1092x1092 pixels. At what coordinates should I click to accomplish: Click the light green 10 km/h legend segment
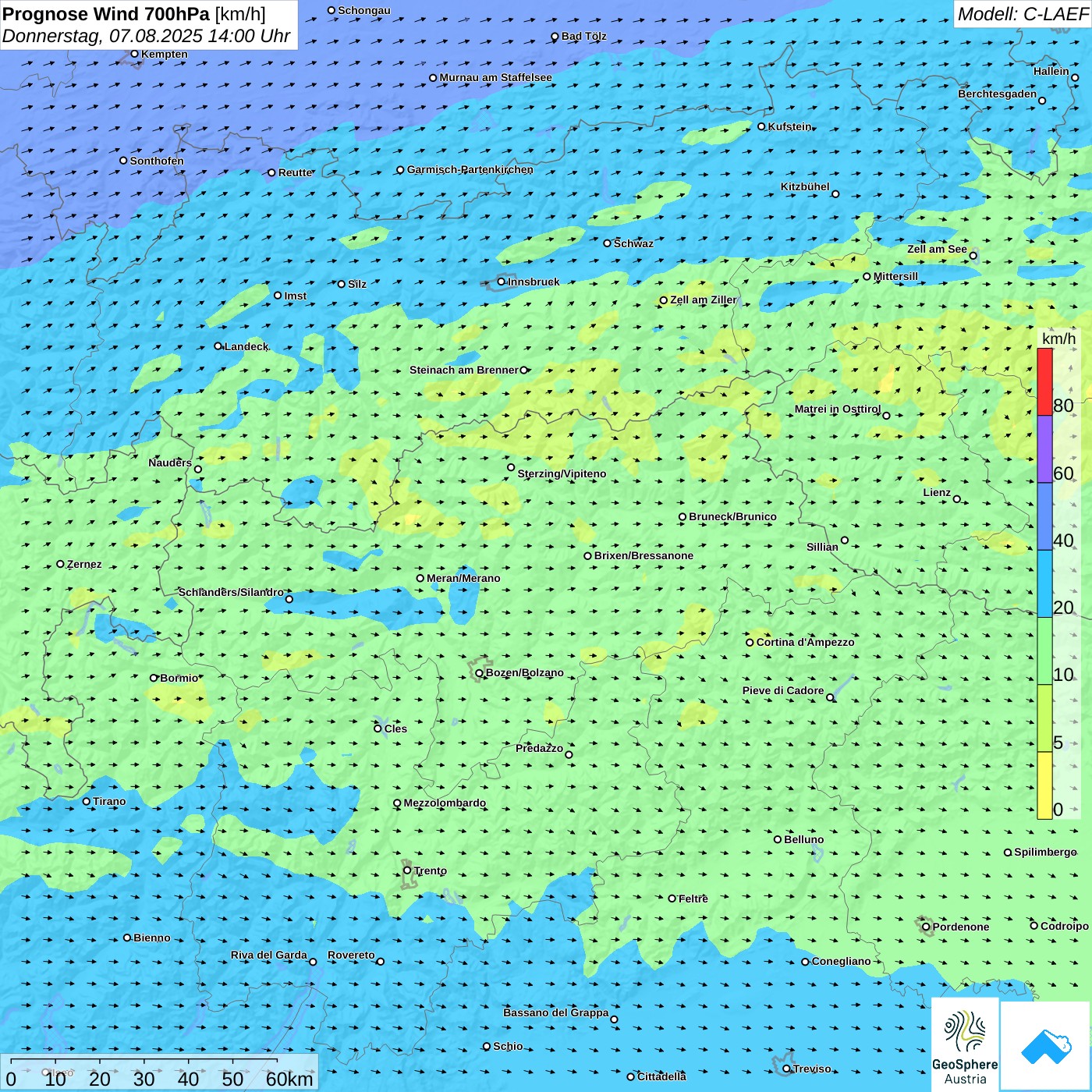coord(1044,651)
